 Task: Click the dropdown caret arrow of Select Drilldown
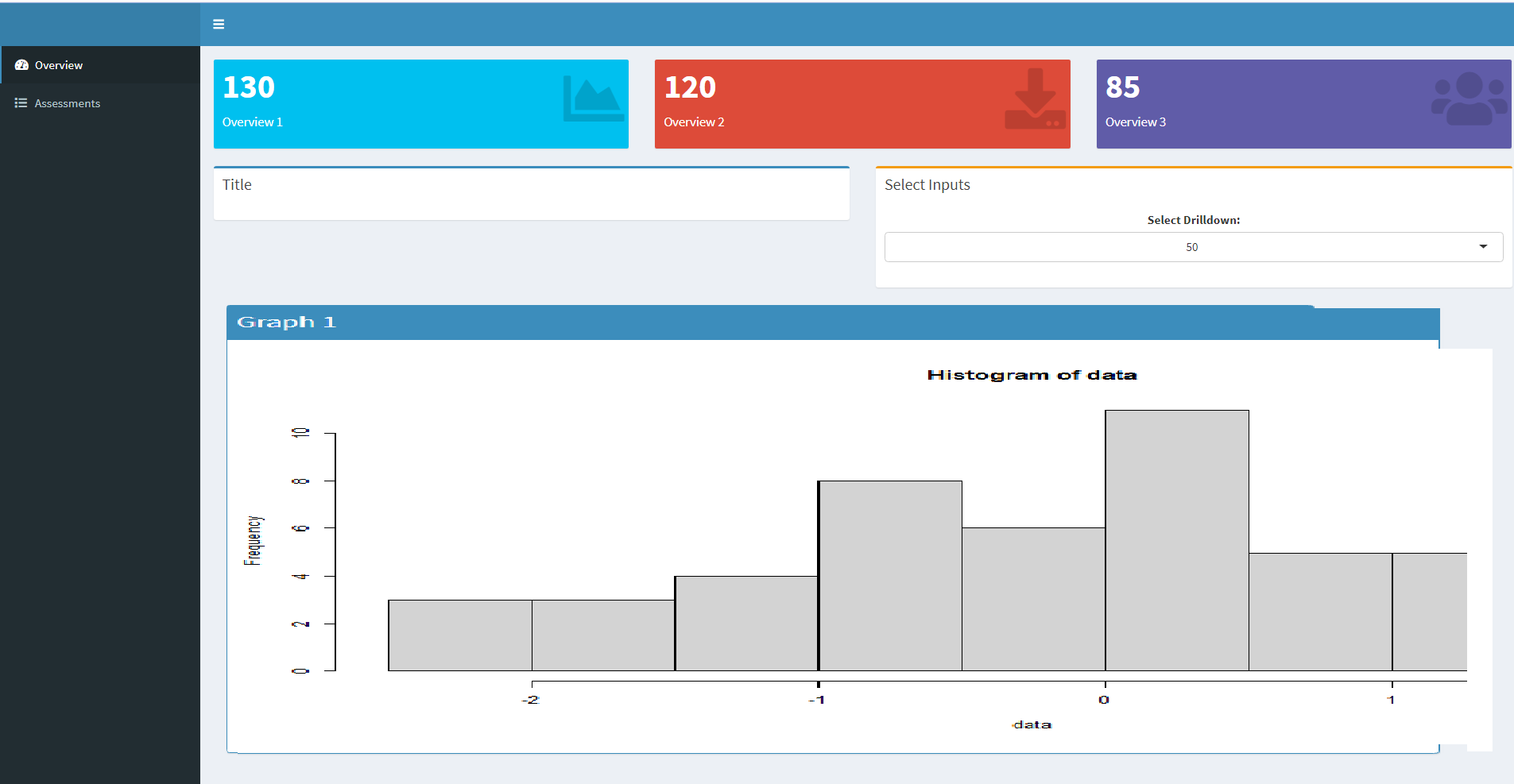[1483, 247]
